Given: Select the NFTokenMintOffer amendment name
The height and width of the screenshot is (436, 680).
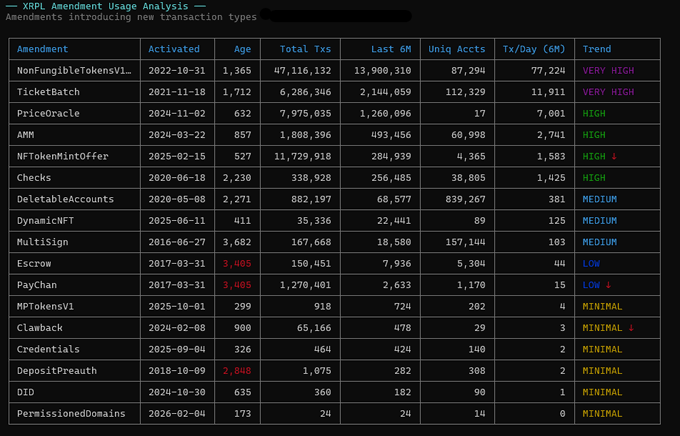Looking at the screenshot, I should [62, 156].
